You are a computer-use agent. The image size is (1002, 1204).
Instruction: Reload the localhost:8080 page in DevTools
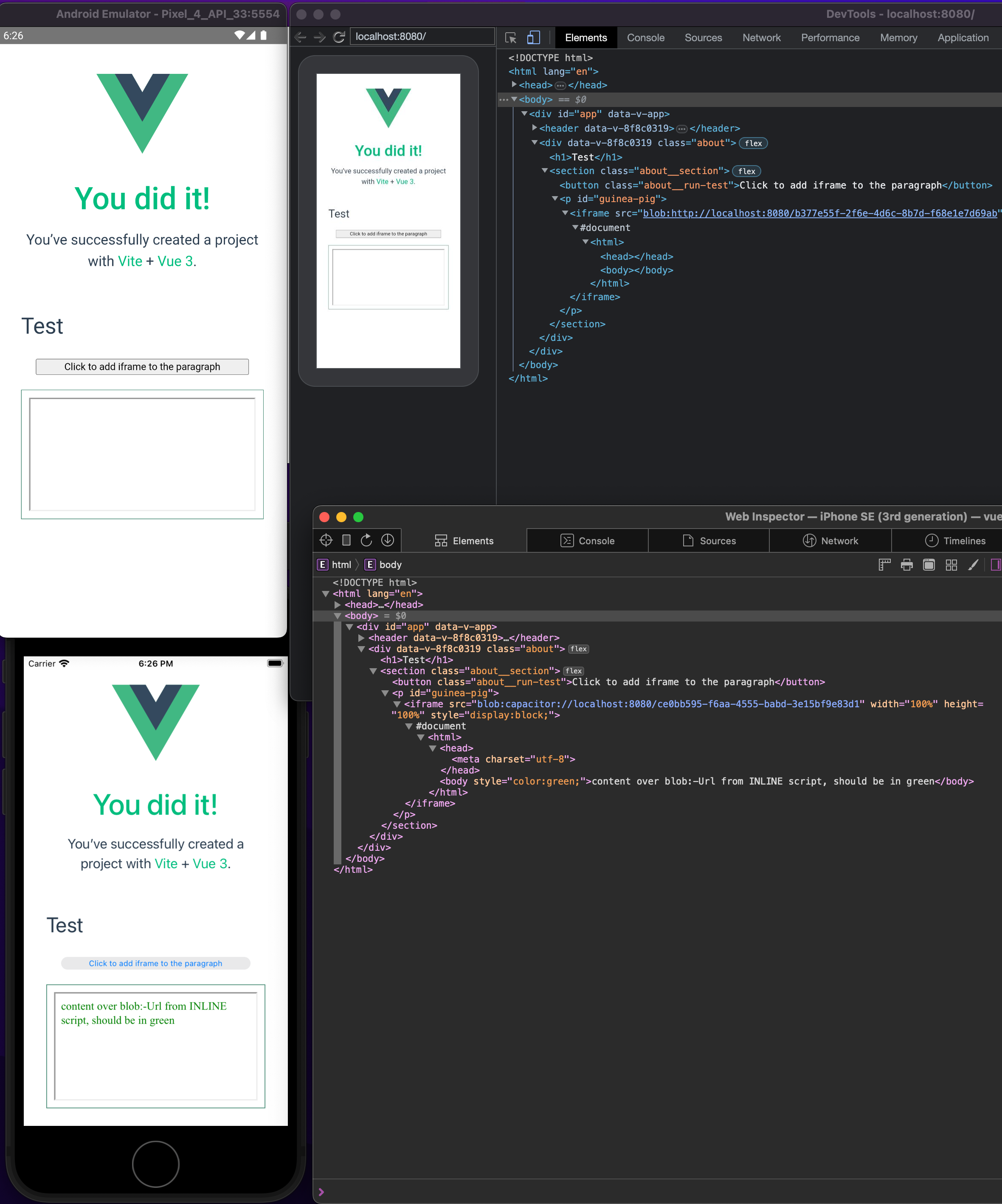click(x=339, y=37)
